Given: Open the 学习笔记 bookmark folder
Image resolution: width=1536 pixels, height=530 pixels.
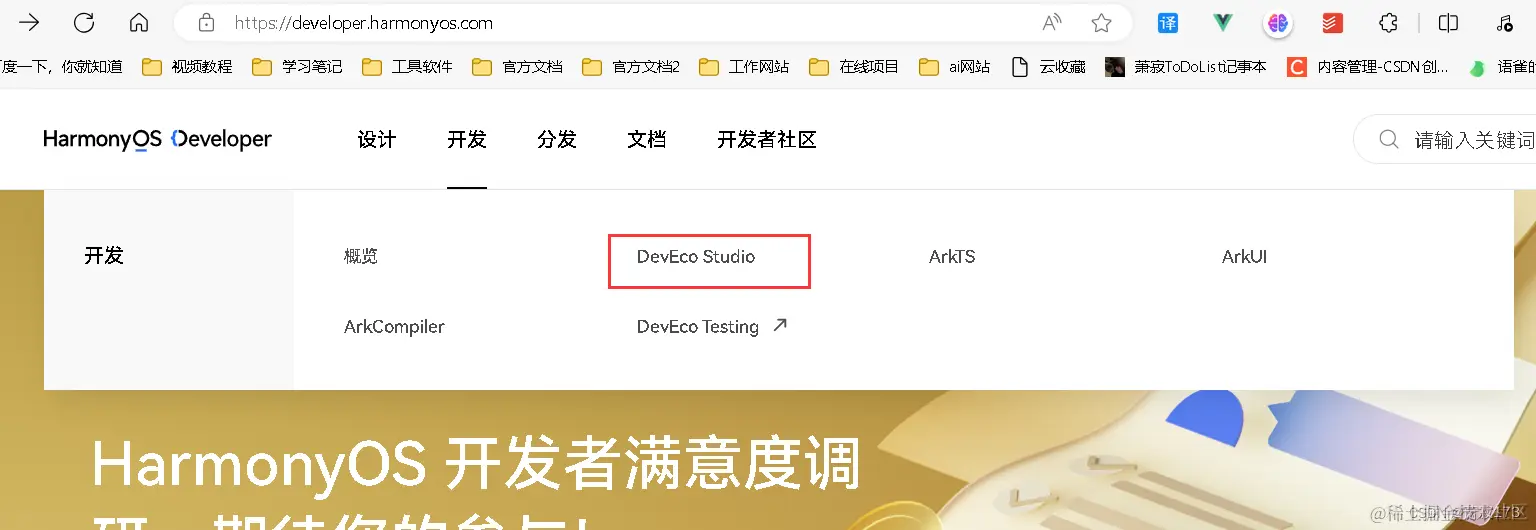Looking at the screenshot, I should coord(297,67).
